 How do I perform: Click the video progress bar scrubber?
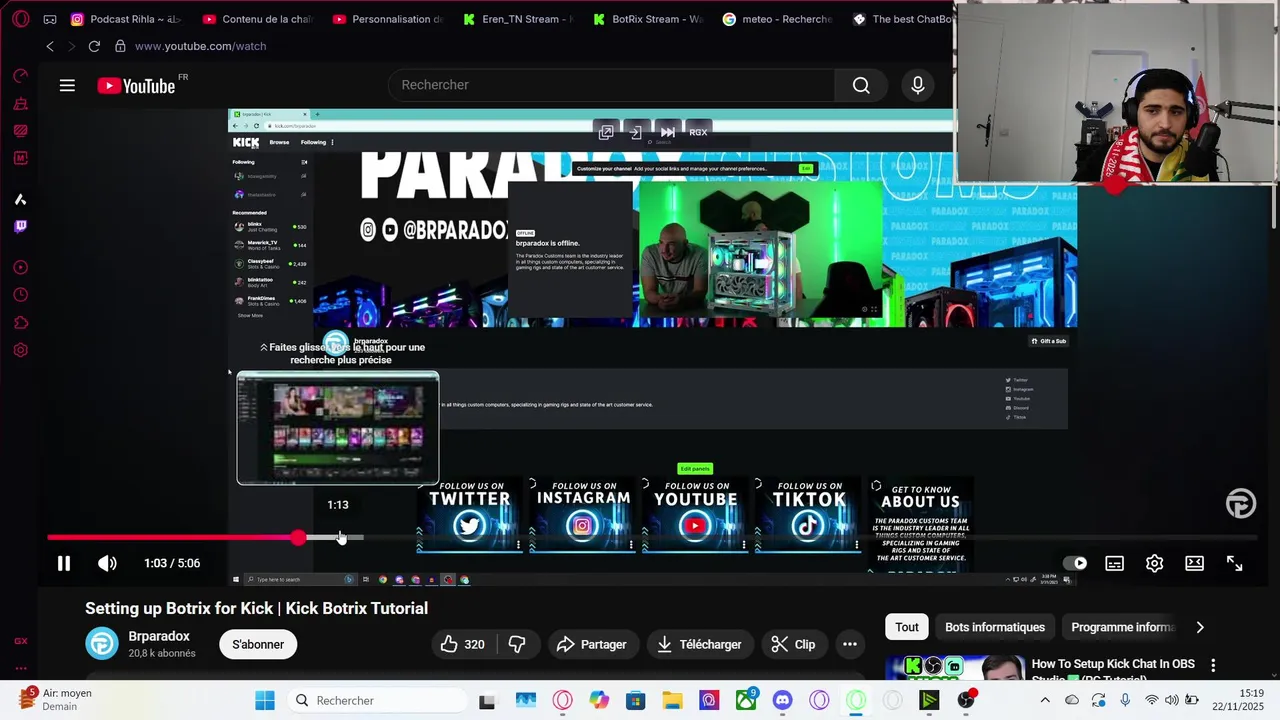pos(298,538)
